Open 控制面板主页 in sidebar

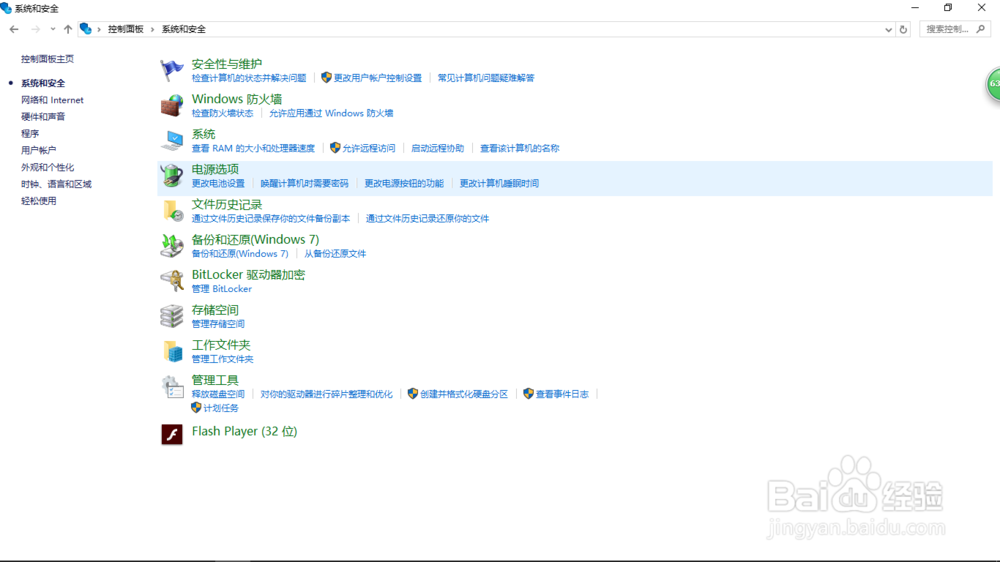click(47, 59)
